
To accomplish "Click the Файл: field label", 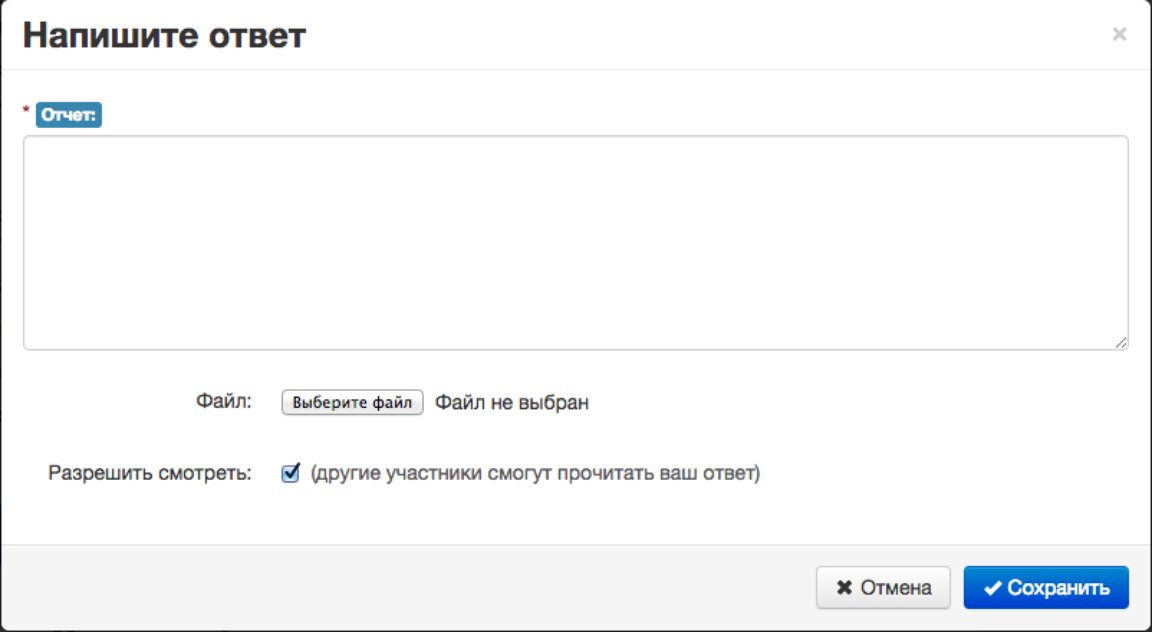I will coord(223,402).
